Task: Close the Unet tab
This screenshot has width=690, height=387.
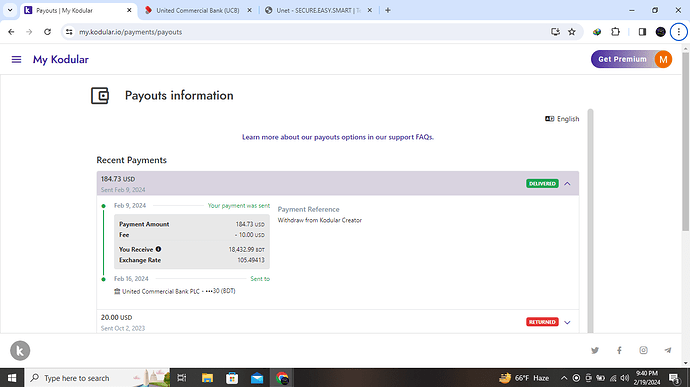Action: click(x=370, y=10)
